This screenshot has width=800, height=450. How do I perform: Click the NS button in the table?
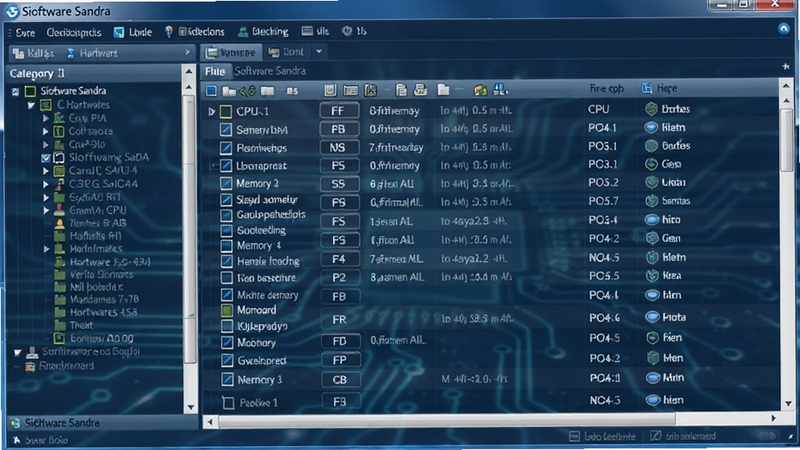tap(339, 147)
